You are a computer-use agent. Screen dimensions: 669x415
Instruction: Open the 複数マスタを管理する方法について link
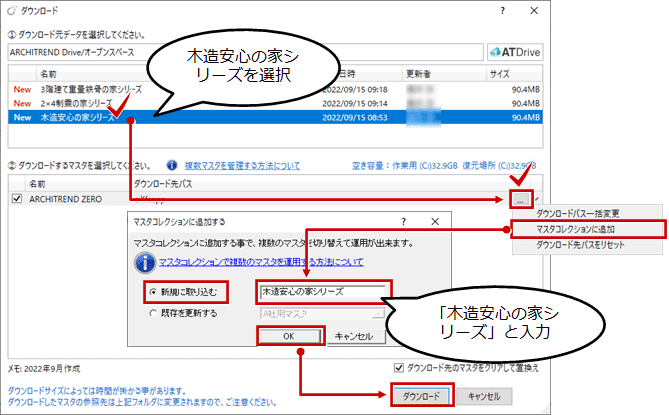[242, 165]
